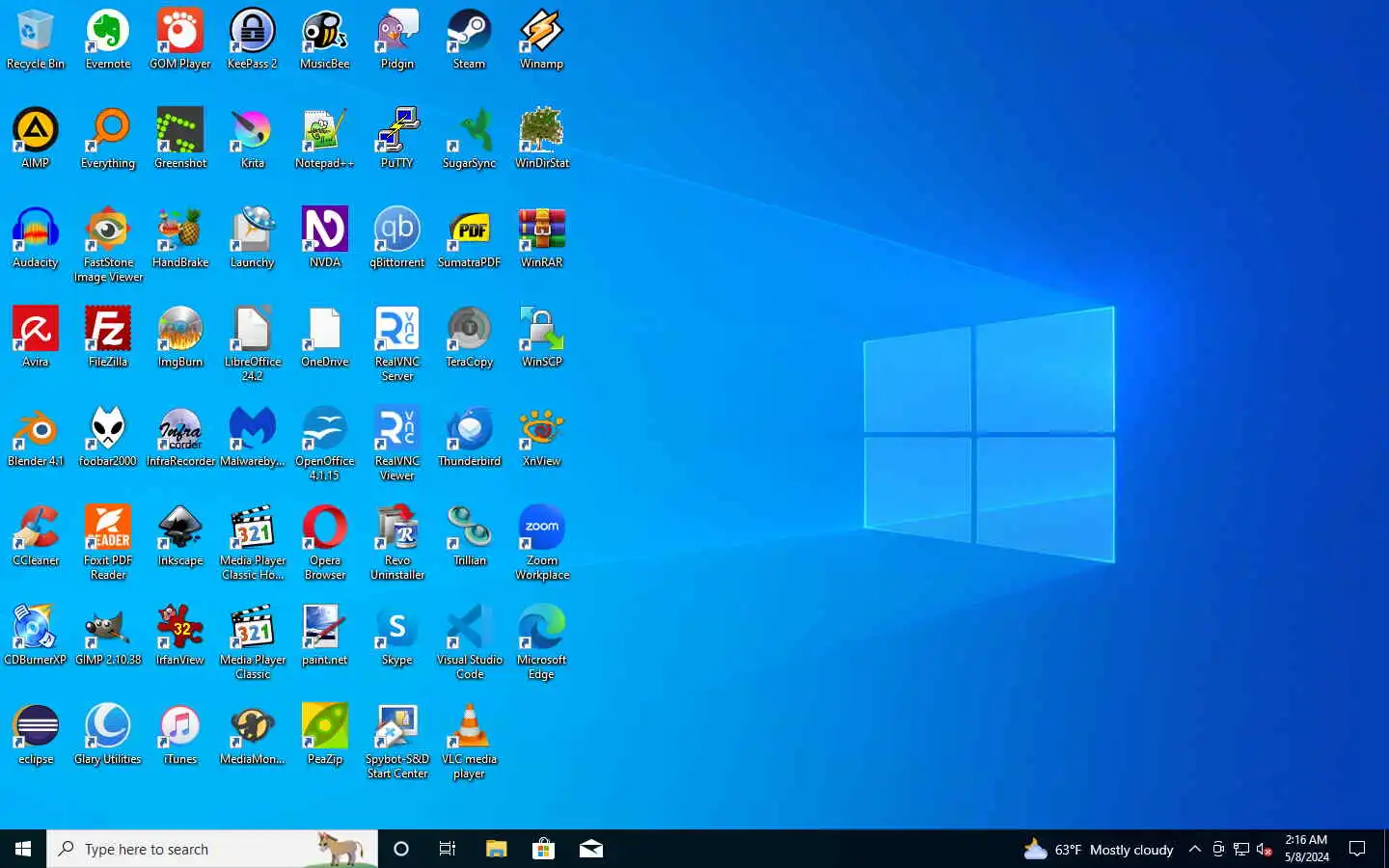This screenshot has height=868, width=1389.
Task: Click the TeraCopy icon
Action: pyautogui.click(x=470, y=338)
